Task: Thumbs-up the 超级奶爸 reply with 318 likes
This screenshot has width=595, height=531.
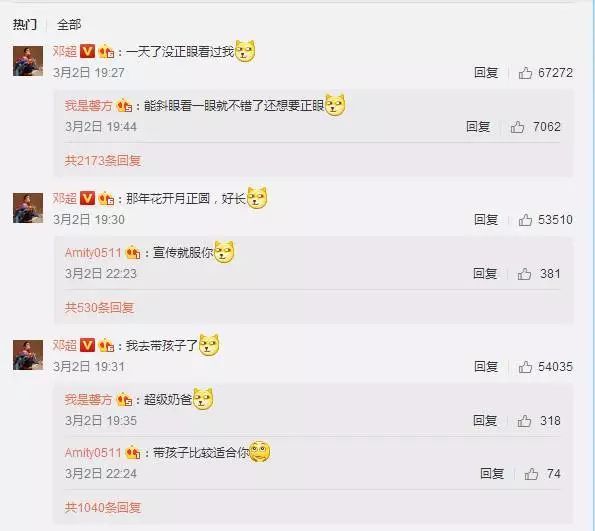Action: point(524,421)
